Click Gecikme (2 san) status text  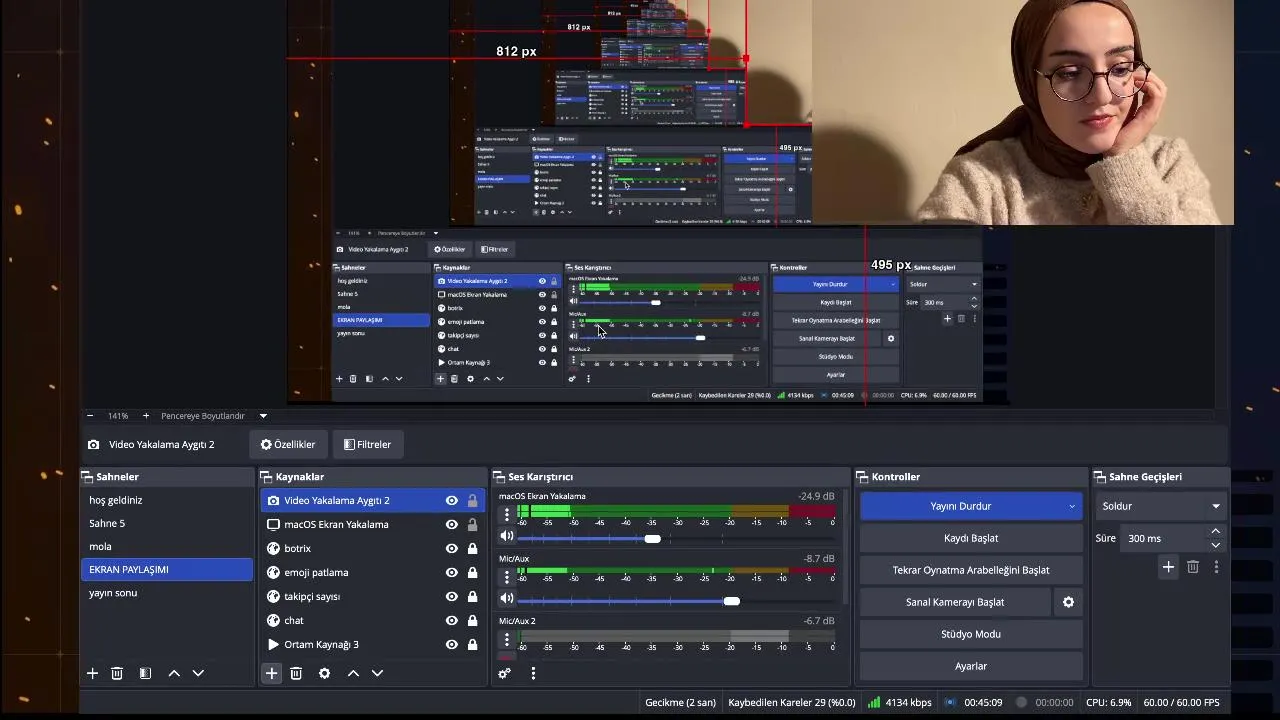click(681, 702)
